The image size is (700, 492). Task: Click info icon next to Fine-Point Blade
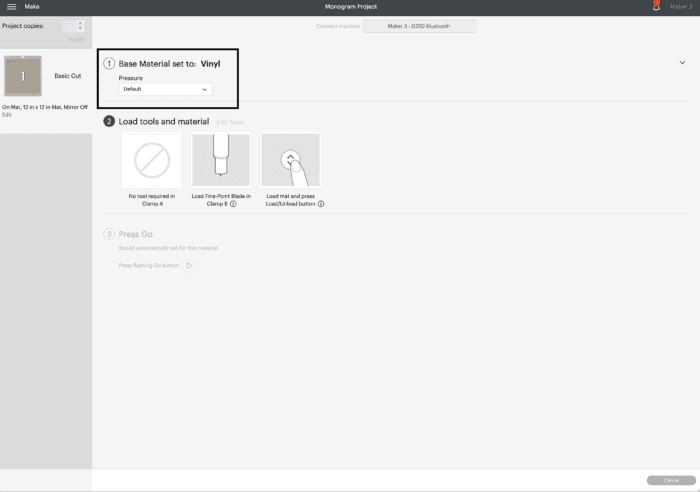tap(233, 203)
